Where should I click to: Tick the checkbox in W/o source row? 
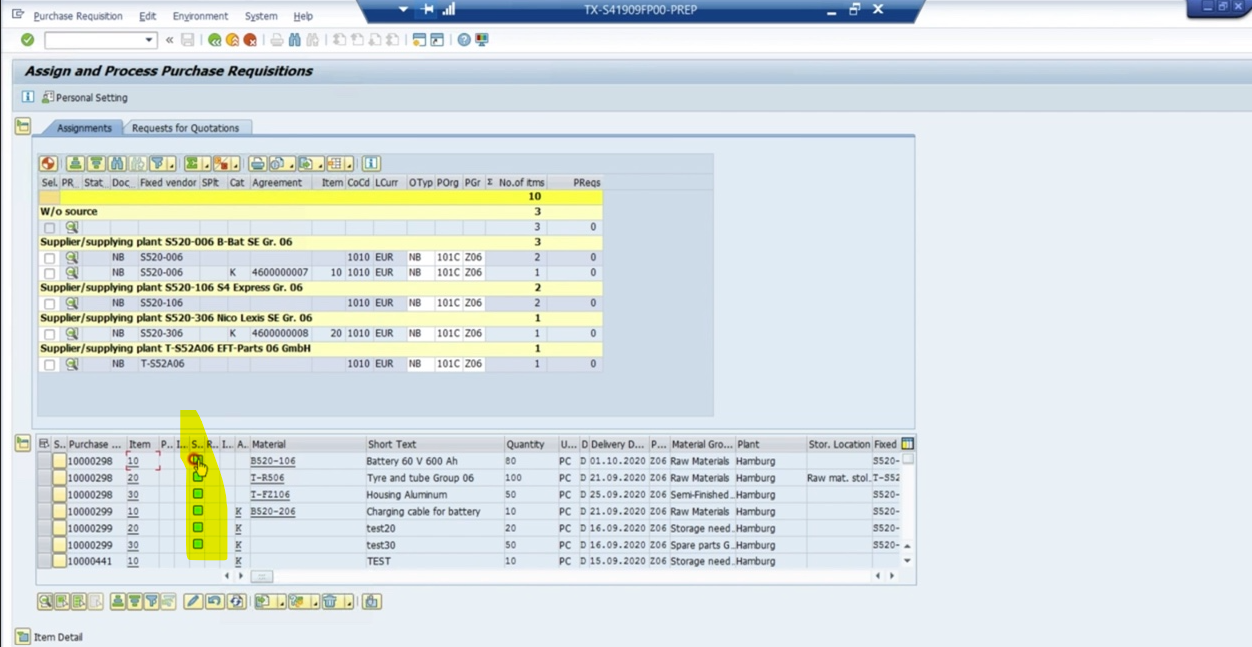[x=49, y=227]
